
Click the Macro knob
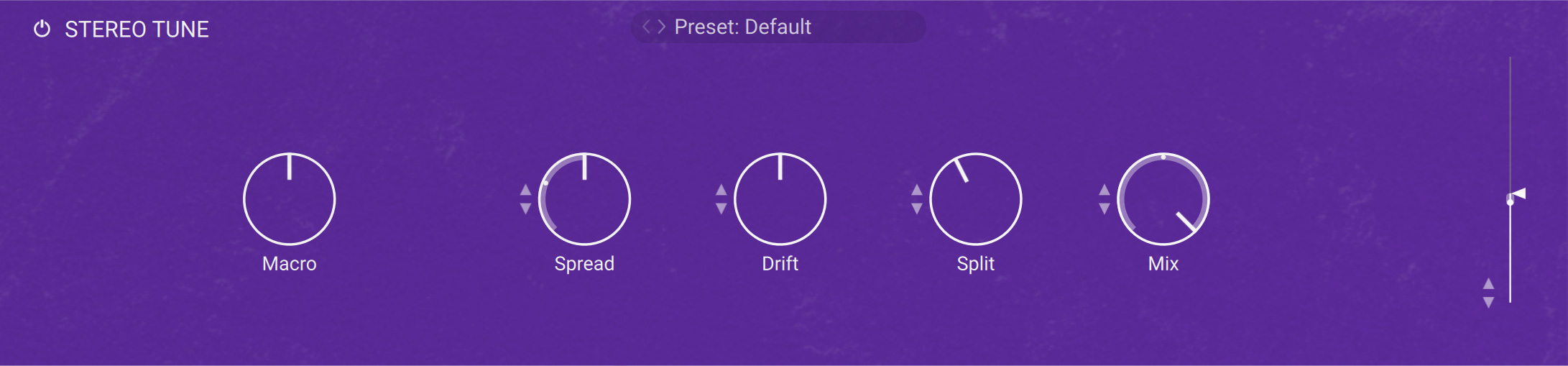pos(290,199)
